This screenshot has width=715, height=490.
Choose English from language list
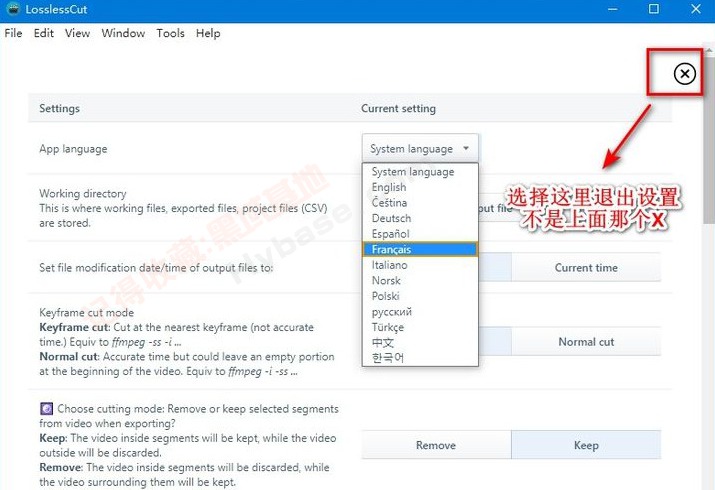(x=420, y=187)
